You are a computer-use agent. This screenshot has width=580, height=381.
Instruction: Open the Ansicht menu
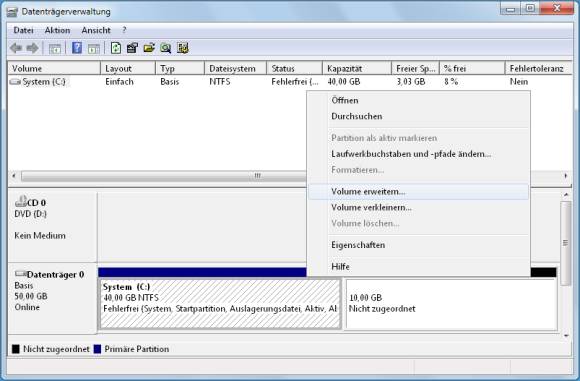coord(96,30)
